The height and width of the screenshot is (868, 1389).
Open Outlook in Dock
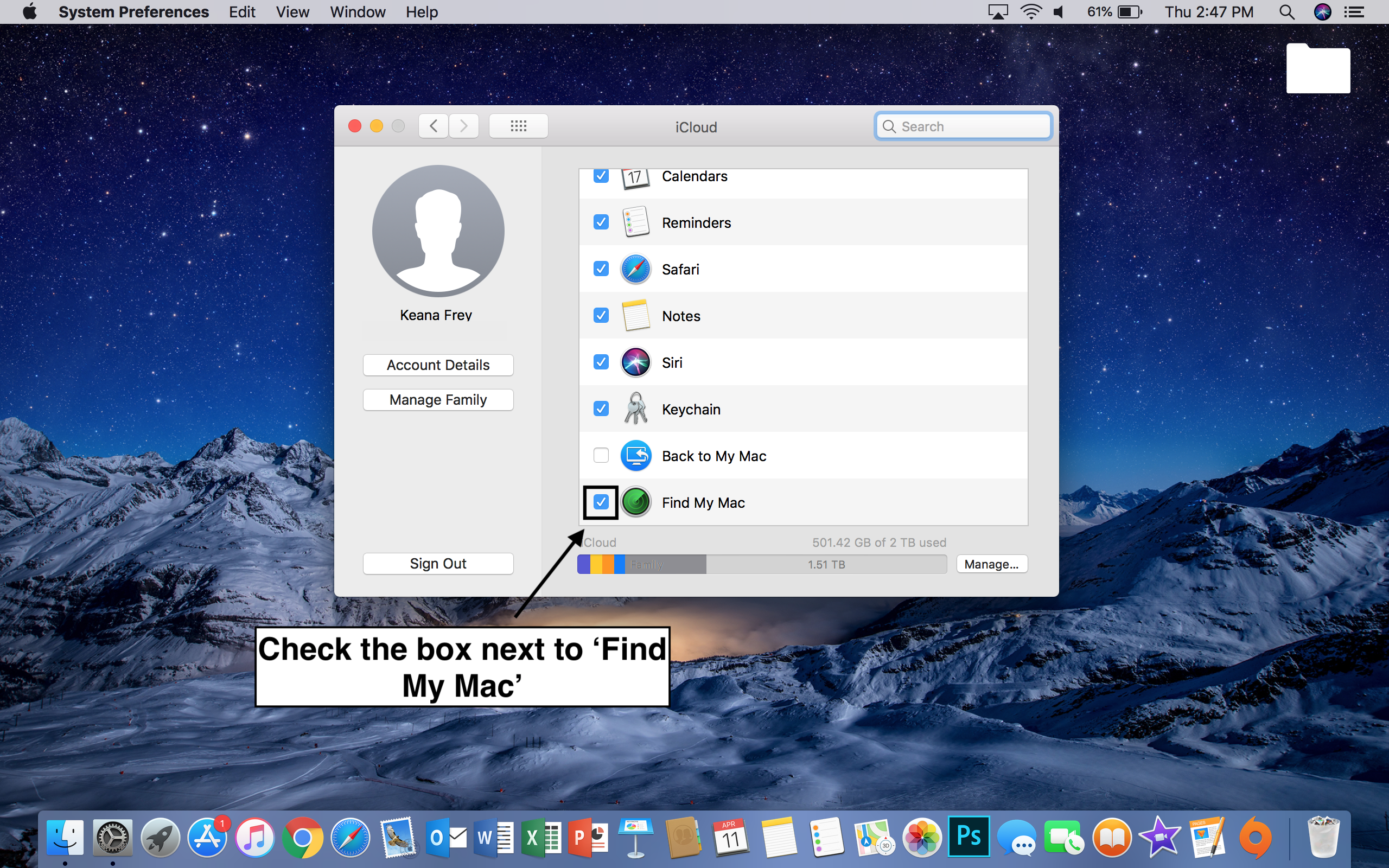click(x=447, y=838)
